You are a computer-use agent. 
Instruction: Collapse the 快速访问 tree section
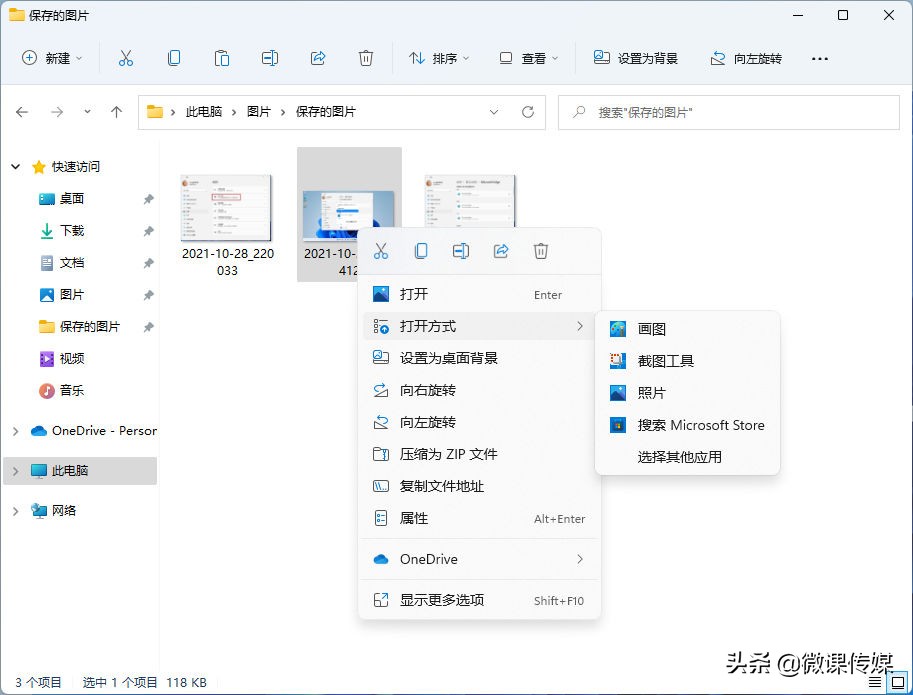click(x=16, y=167)
